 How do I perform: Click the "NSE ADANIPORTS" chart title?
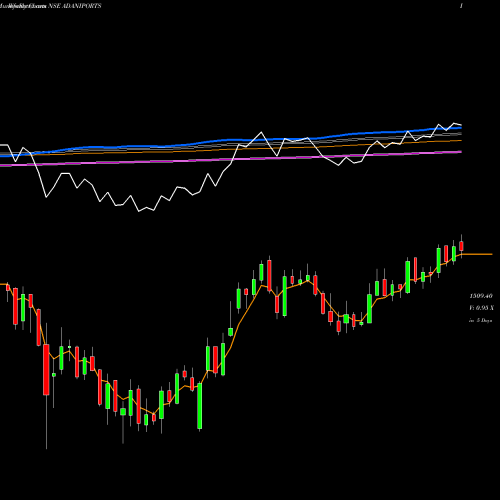[x=75, y=6]
